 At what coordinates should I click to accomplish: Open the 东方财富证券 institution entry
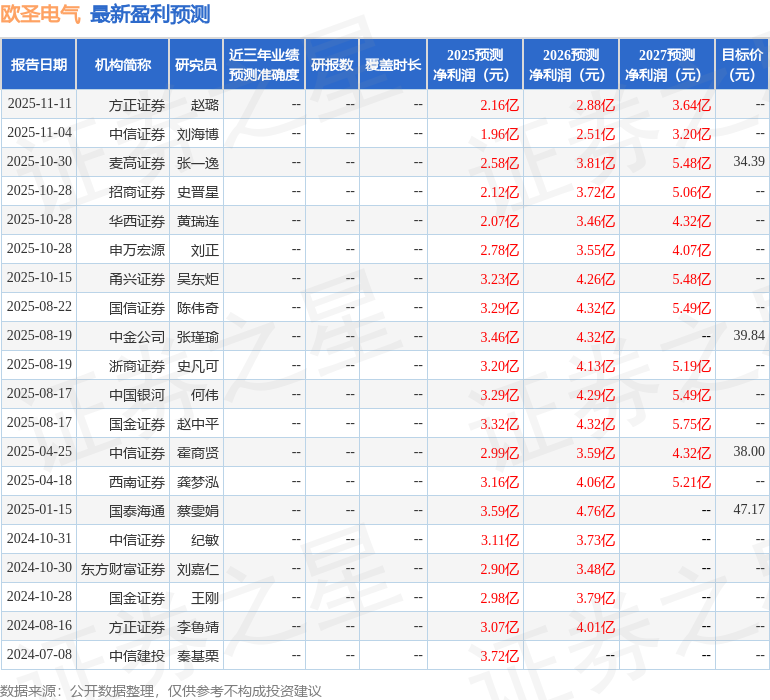click(x=123, y=569)
